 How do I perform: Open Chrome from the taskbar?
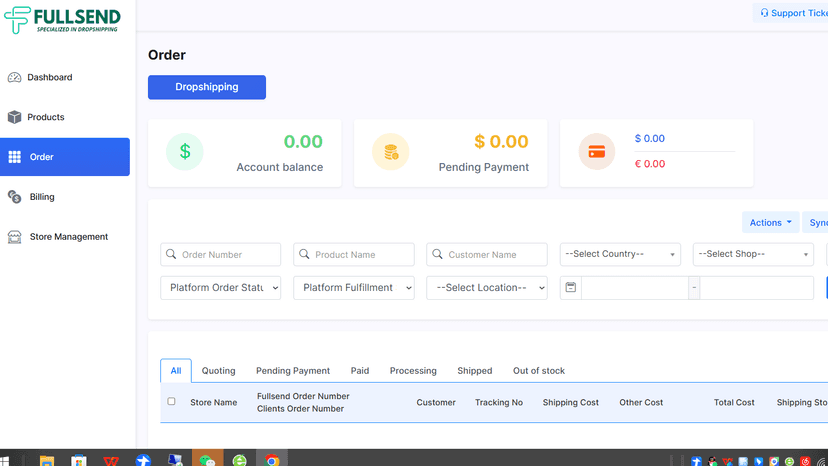click(272, 460)
